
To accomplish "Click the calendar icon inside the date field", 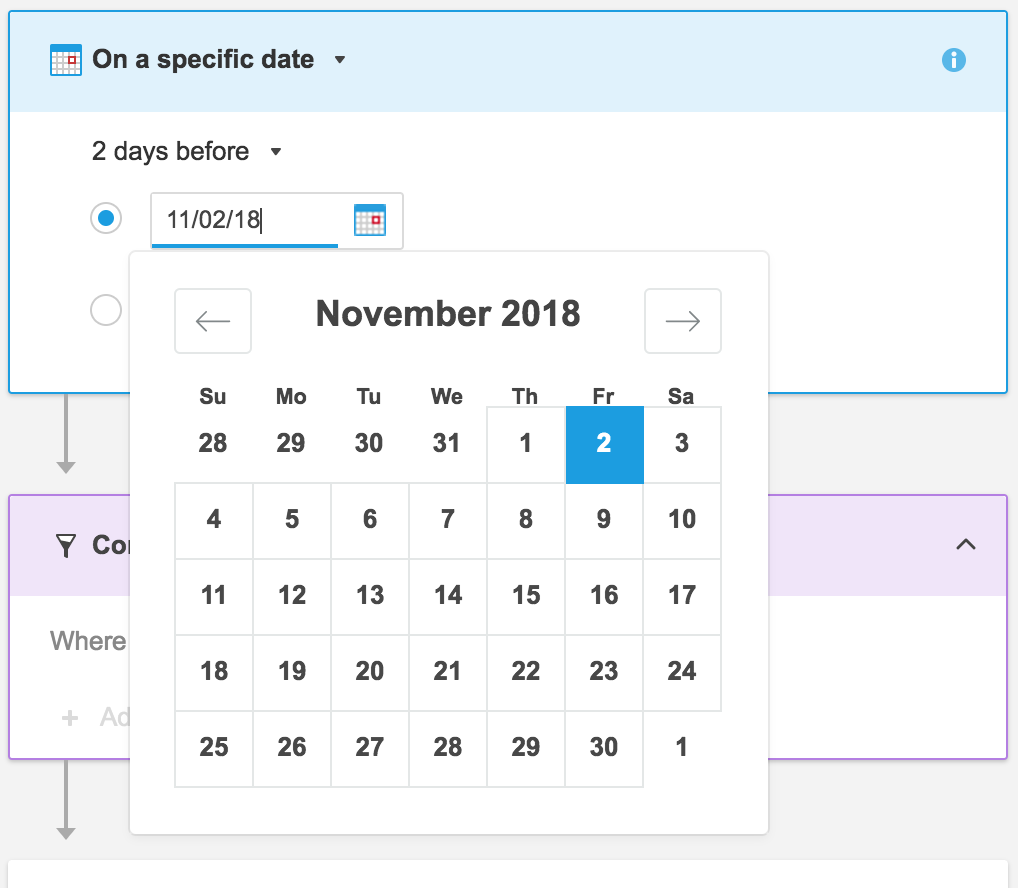I will tap(370, 220).
